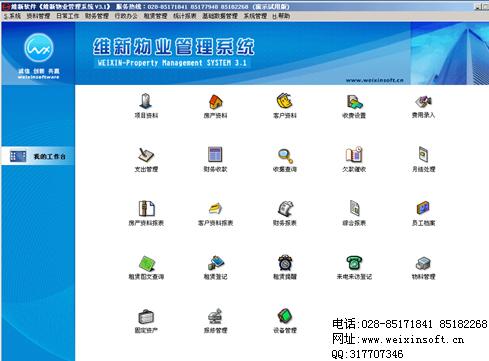Image resolution: width=489 pixels, height=361 pixels.
Task: Click the 客户资料 icon
Action: point(285,101)
